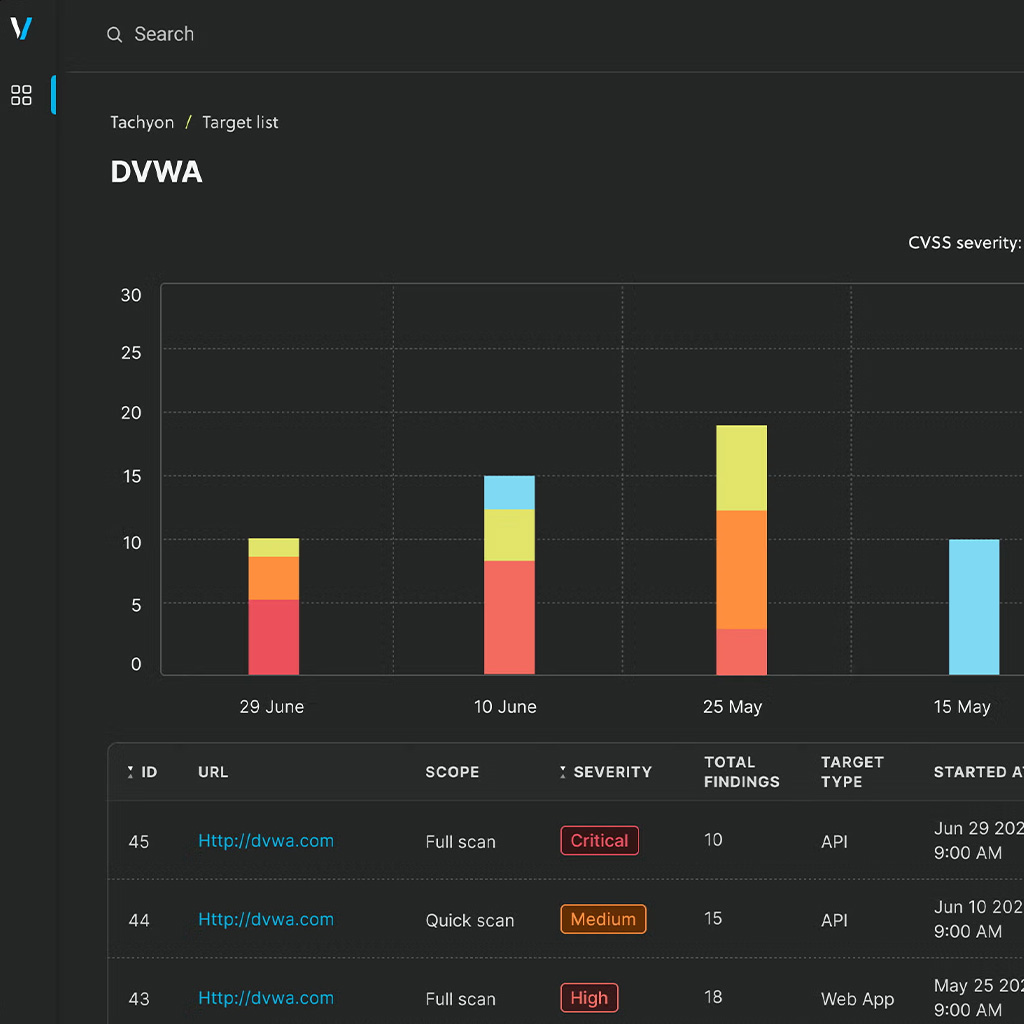Click 'Jun 10' started at cell
The height and width of the screenshot is (1024, 1024).
coord(978,920)
